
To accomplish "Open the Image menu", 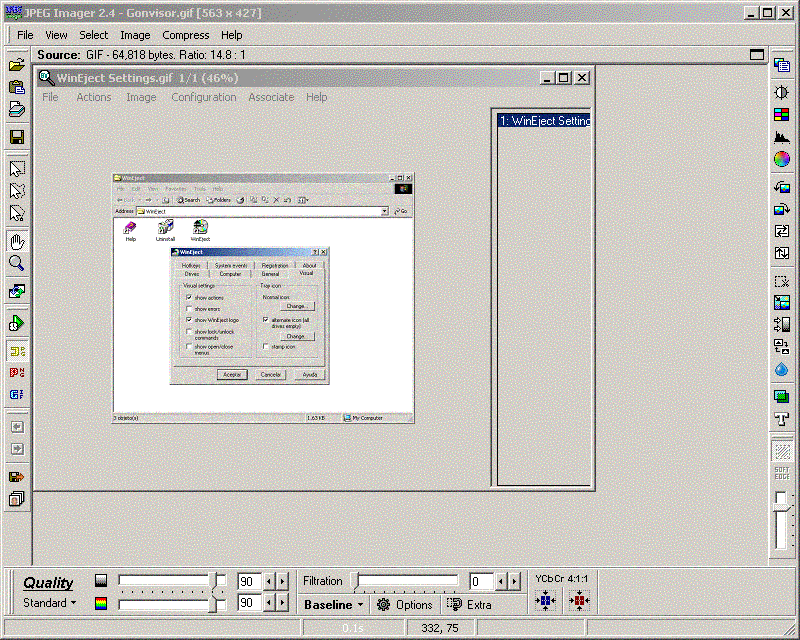I will (135, 35).
